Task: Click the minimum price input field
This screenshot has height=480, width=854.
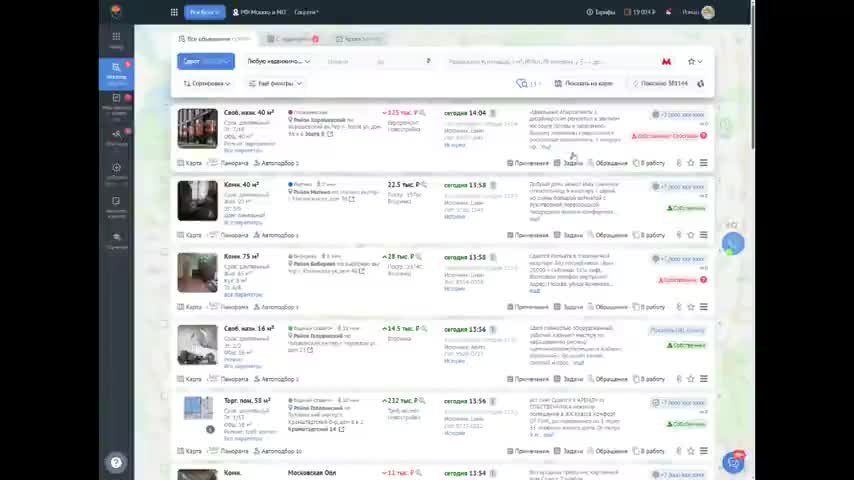Action: [x=349, y=62]
